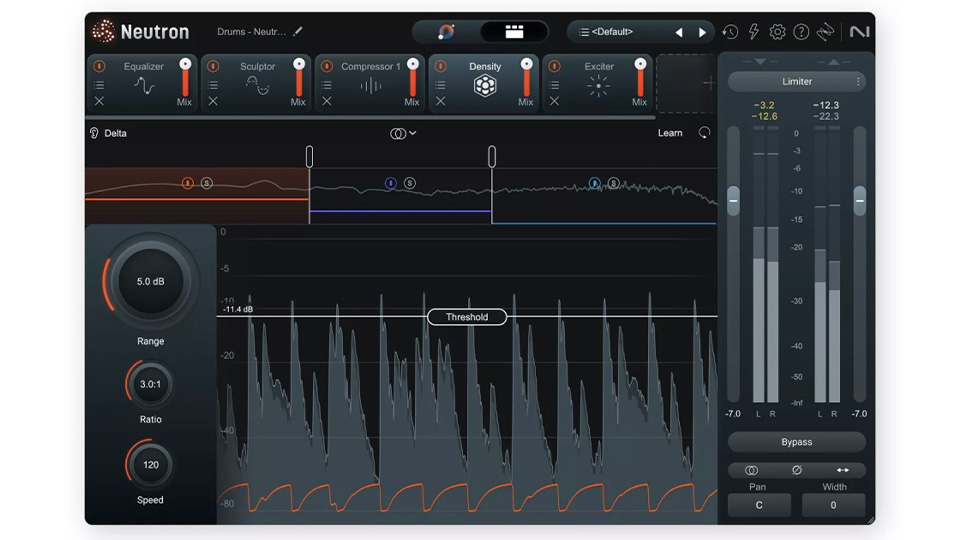Toggle the Equalizer module power button
The width and height of the screenshot is (960, 540).
click(x=99, y=67)
